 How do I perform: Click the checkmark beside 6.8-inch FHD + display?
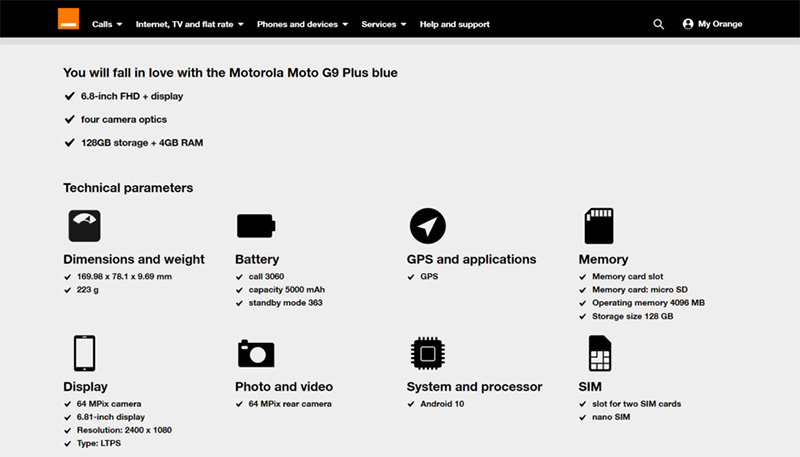tap(68, 96)
